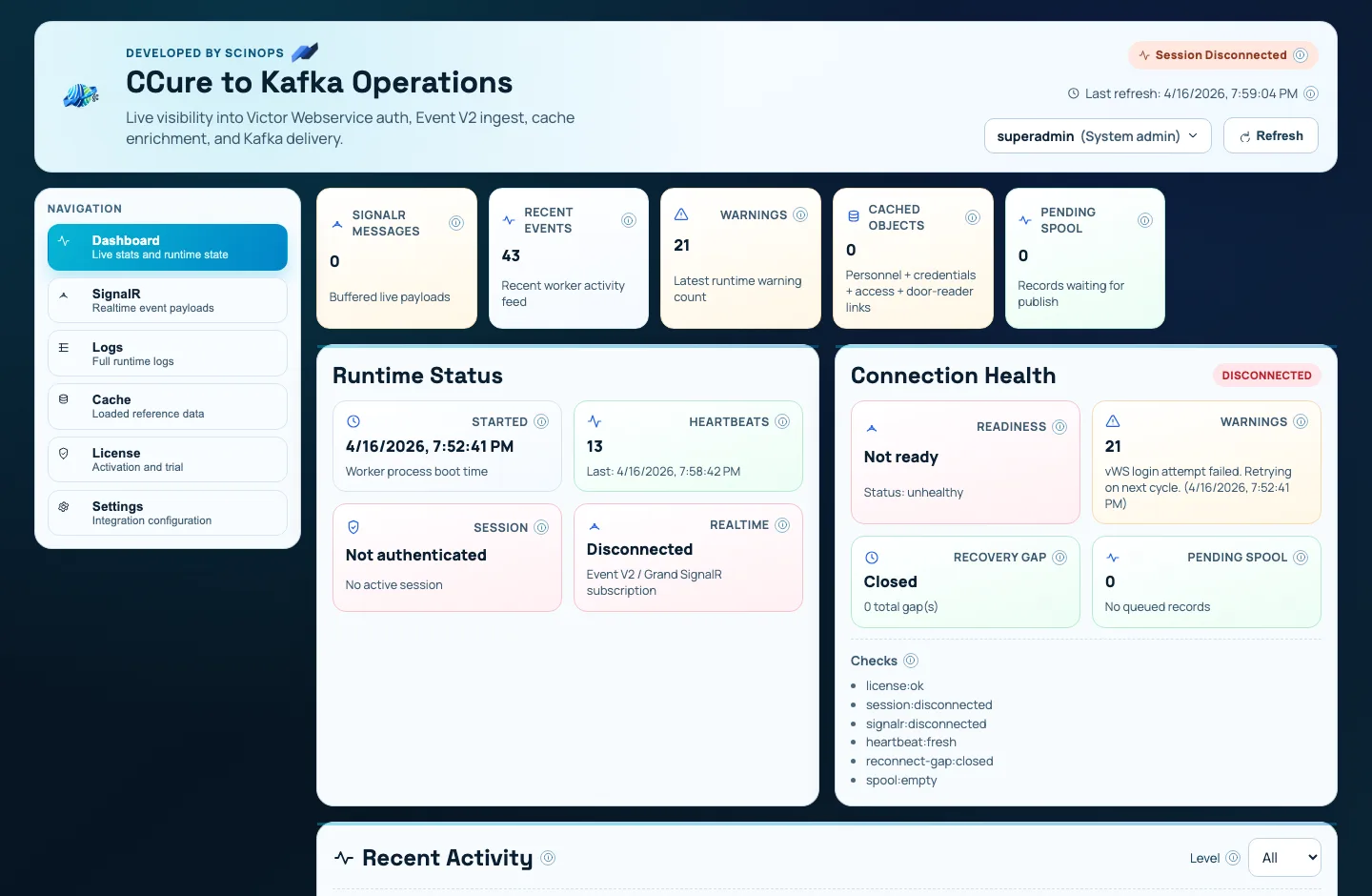Viewport: 1372px width, 896px height.
Task: Open the superadmin user dropdown
Action: [x=1098, y=135]
